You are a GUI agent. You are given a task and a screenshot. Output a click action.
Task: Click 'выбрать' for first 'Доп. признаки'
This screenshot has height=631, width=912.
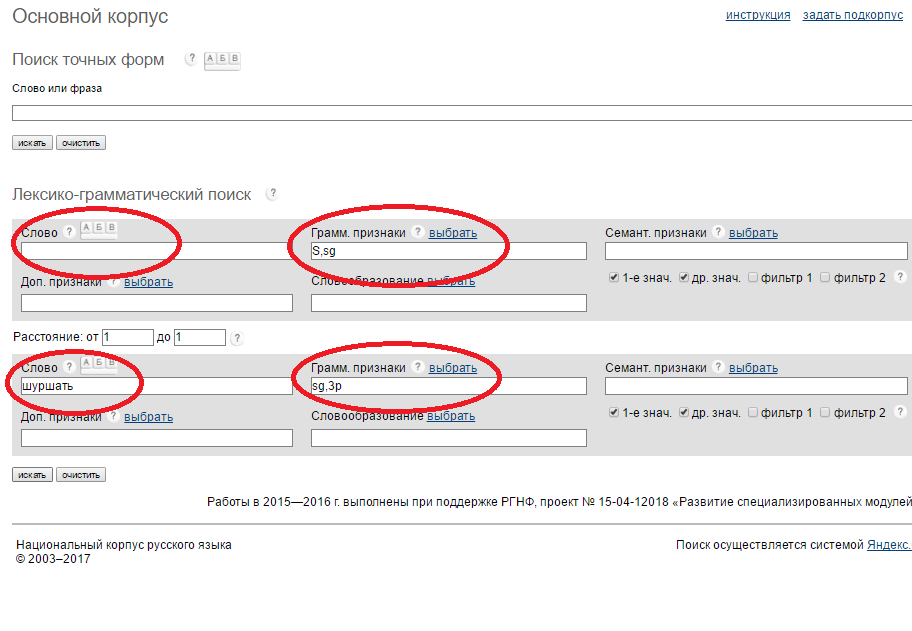148,282
